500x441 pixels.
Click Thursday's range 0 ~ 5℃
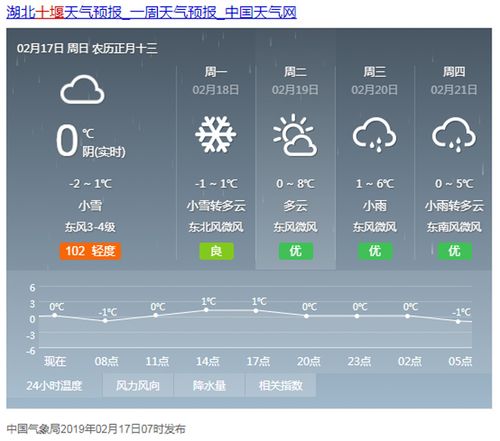[x=454, y=184]
